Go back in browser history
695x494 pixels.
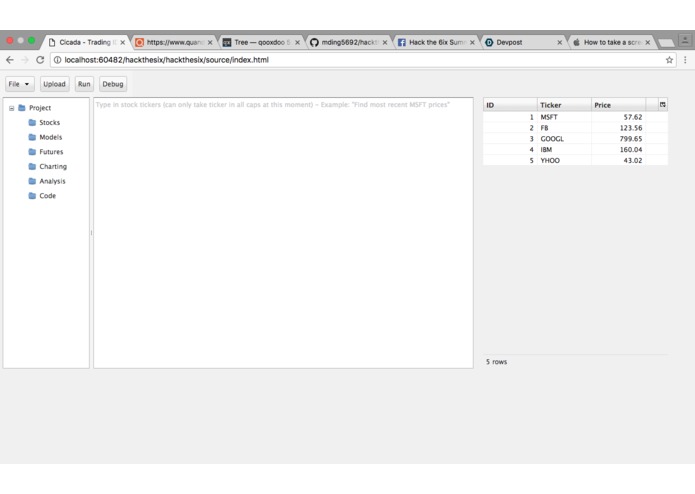click(x=10, y=60)
